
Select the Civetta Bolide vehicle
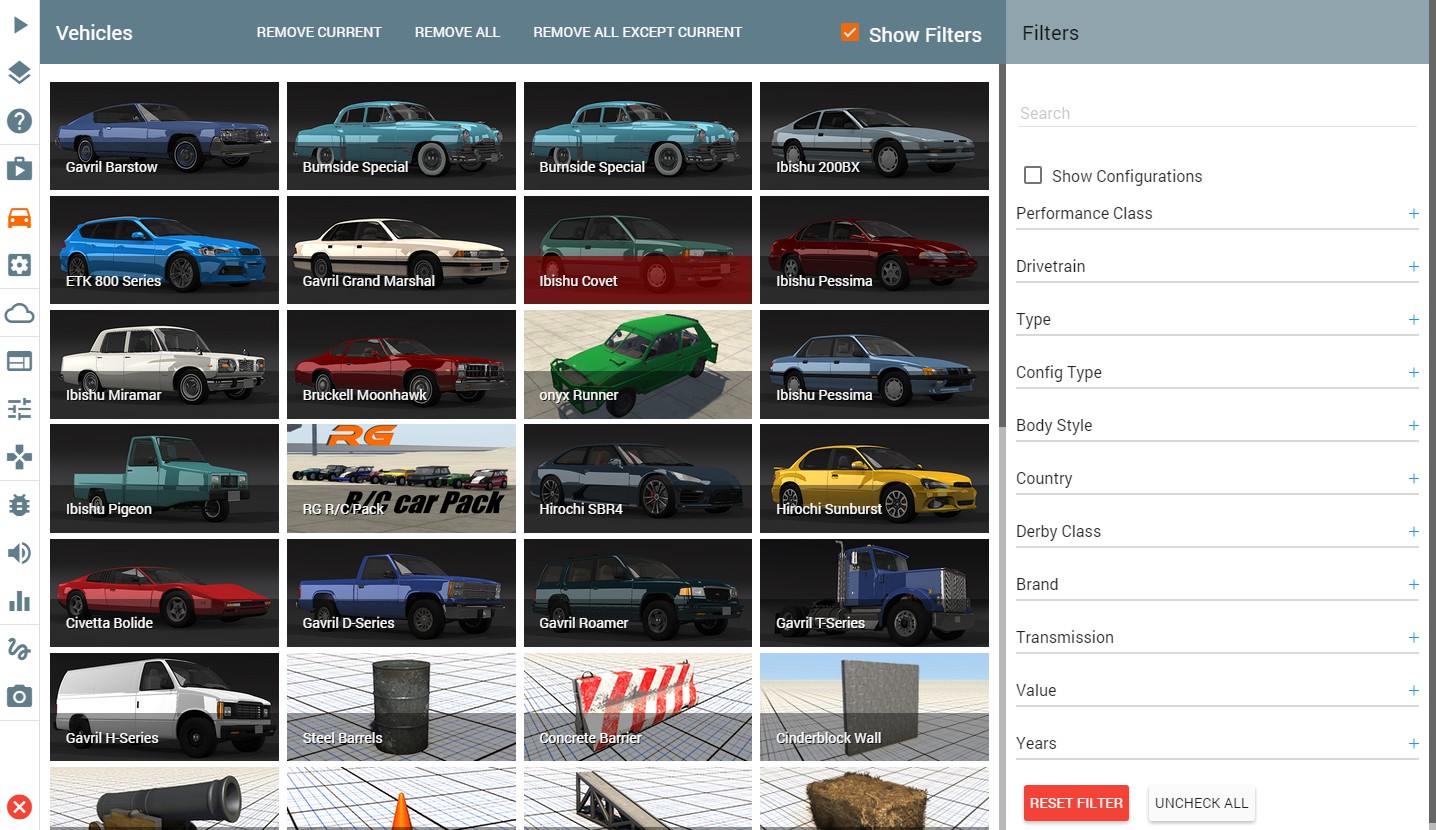coord(164,593)
